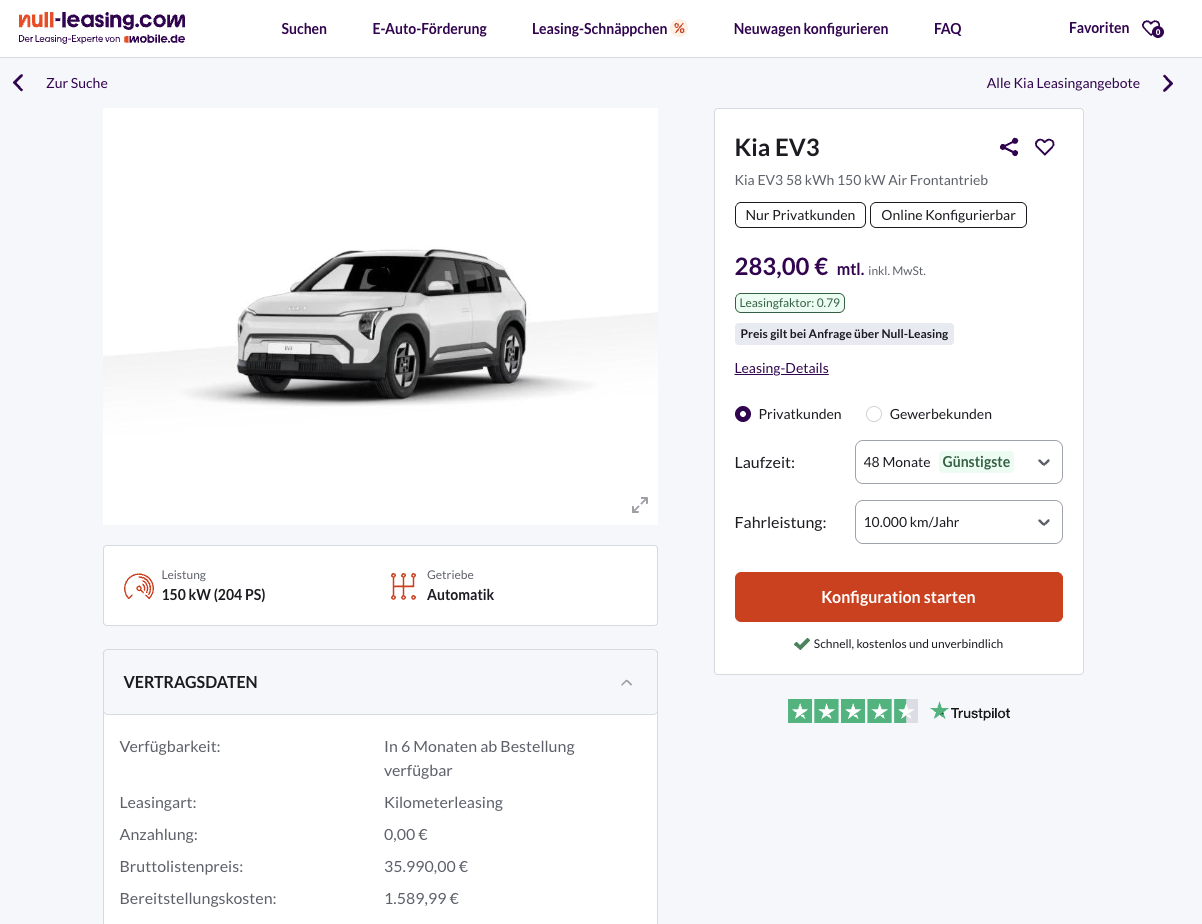
Task: Click the Online Konfigurierbar tag
Action: click(948, 215)
